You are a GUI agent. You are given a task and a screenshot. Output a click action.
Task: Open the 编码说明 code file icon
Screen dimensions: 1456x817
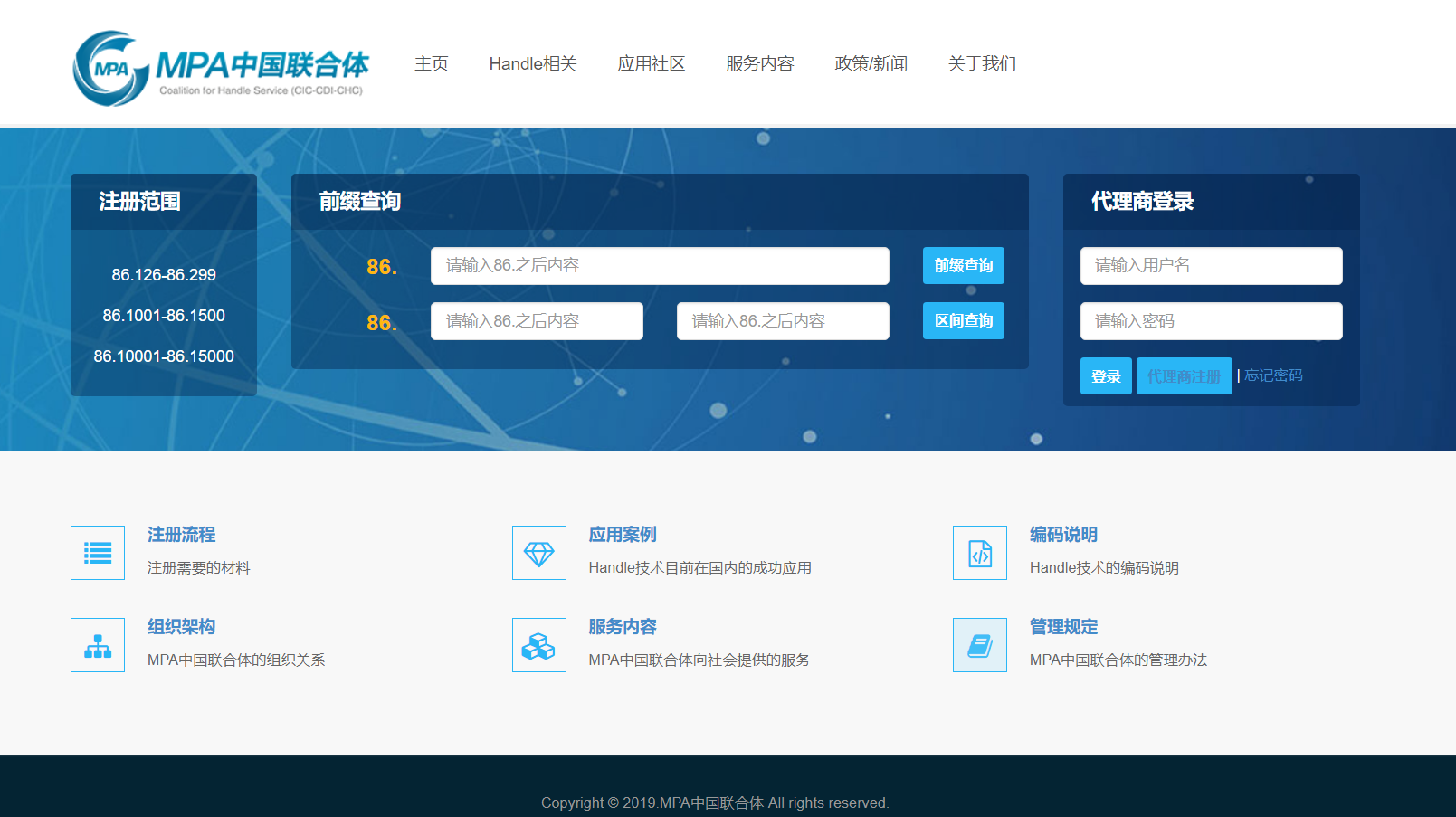[x=980, y=553]
